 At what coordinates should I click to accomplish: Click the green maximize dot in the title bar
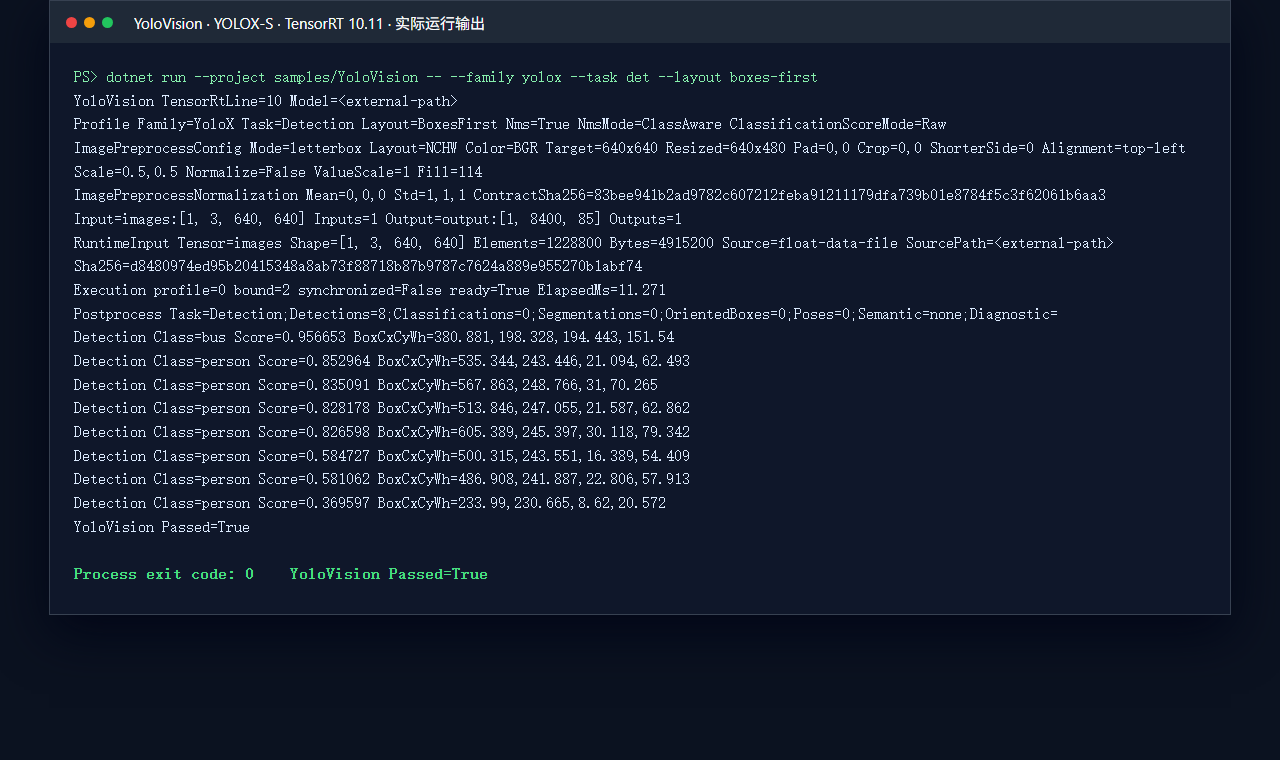107,23
